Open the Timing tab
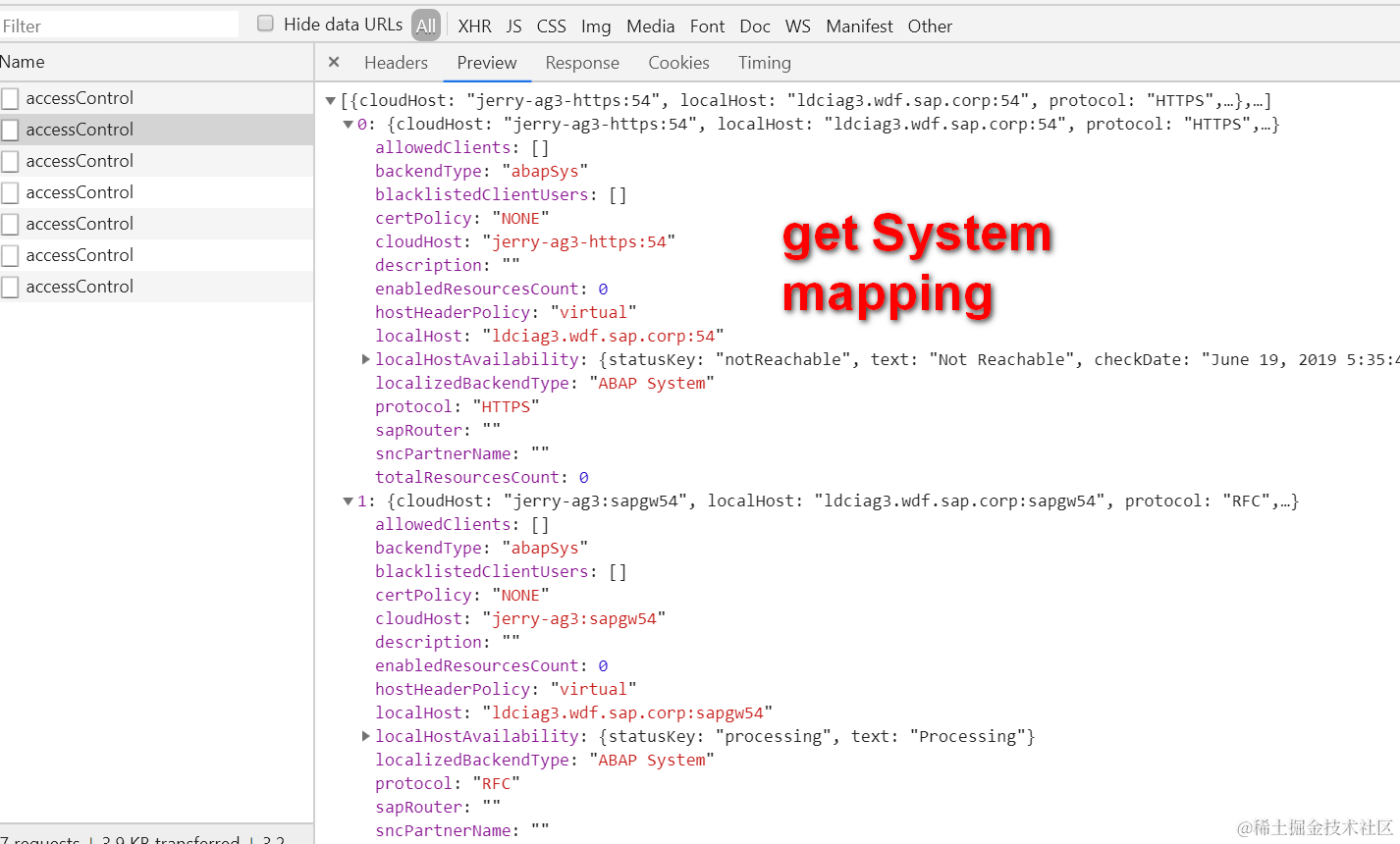Screen dimensions: 1400x844 tap(765, 63)
